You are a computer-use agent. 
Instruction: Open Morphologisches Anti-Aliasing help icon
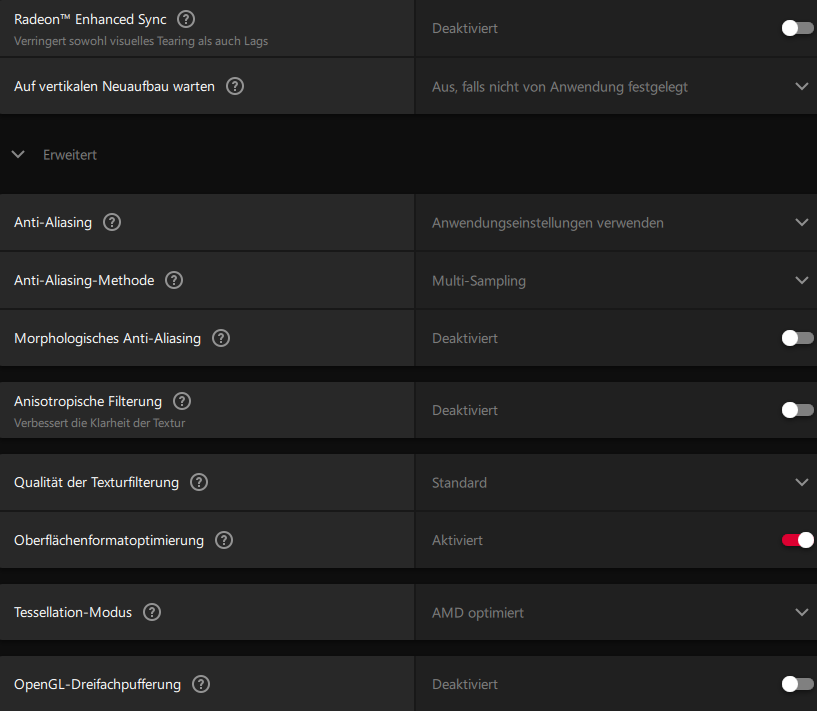[x=221, y=338]
